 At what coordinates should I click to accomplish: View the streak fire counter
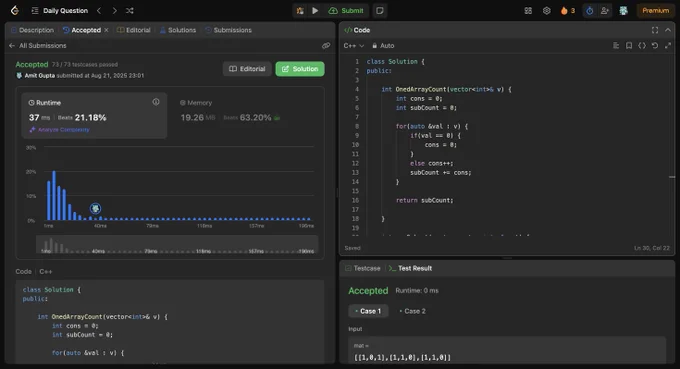click(567, 11)
